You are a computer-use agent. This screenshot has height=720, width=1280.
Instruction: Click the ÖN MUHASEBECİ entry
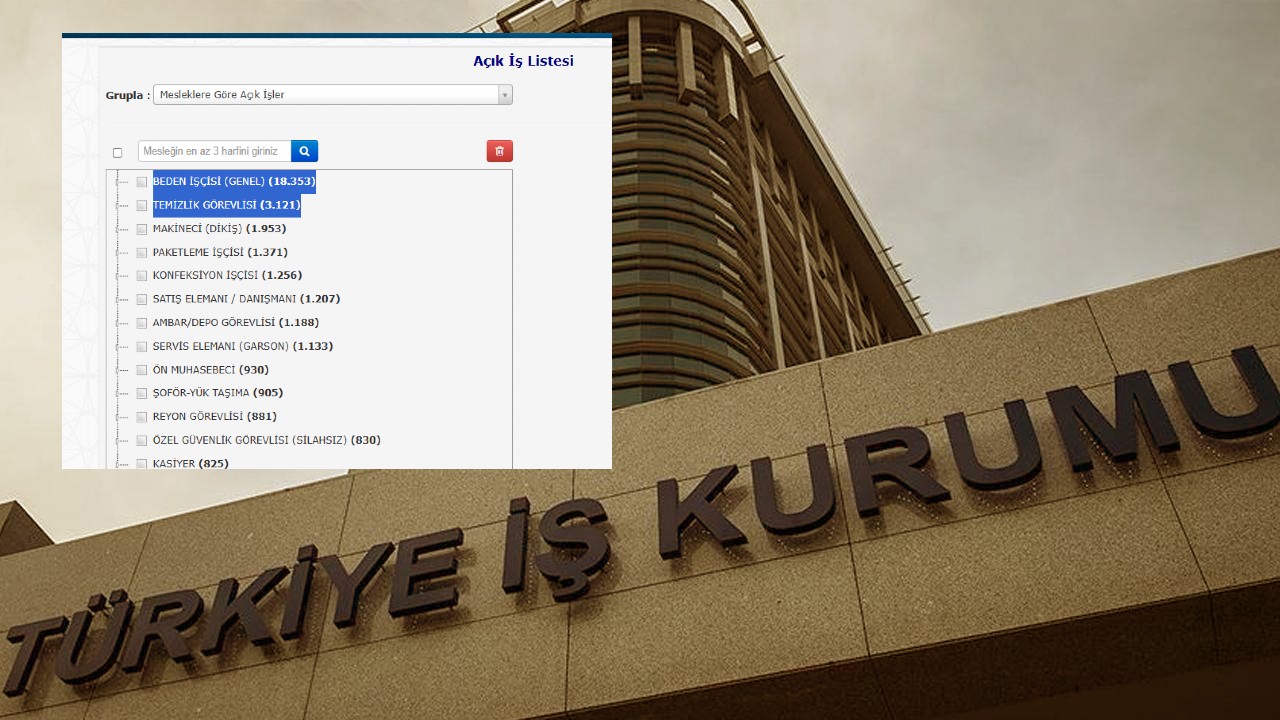210,370
